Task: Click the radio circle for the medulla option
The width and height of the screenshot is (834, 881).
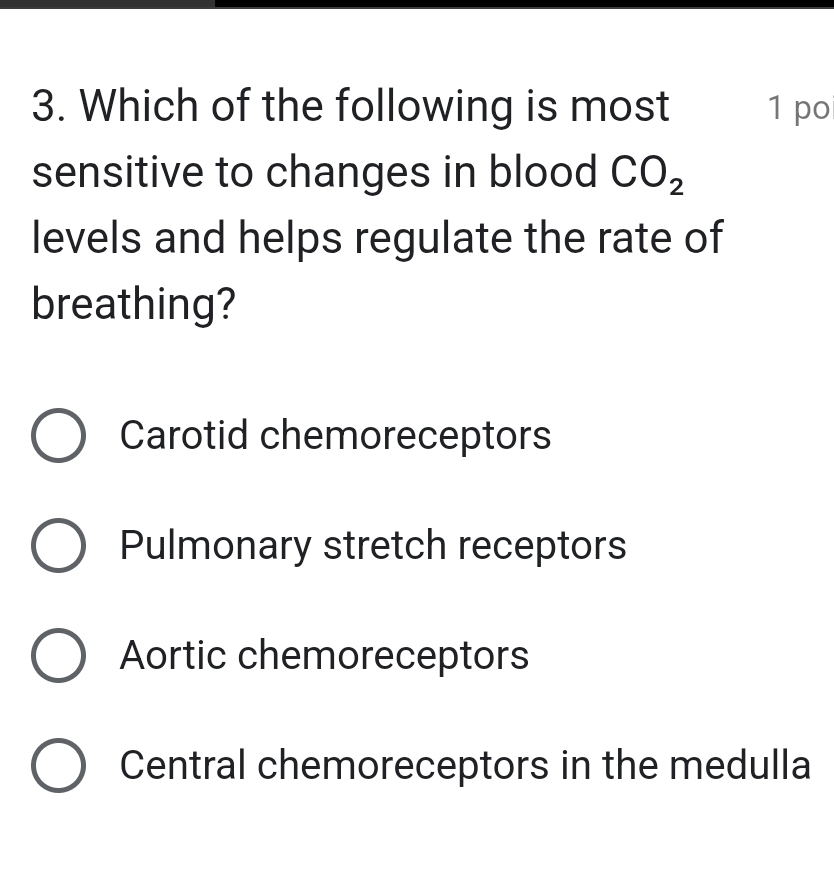Action: coord(58,765)
